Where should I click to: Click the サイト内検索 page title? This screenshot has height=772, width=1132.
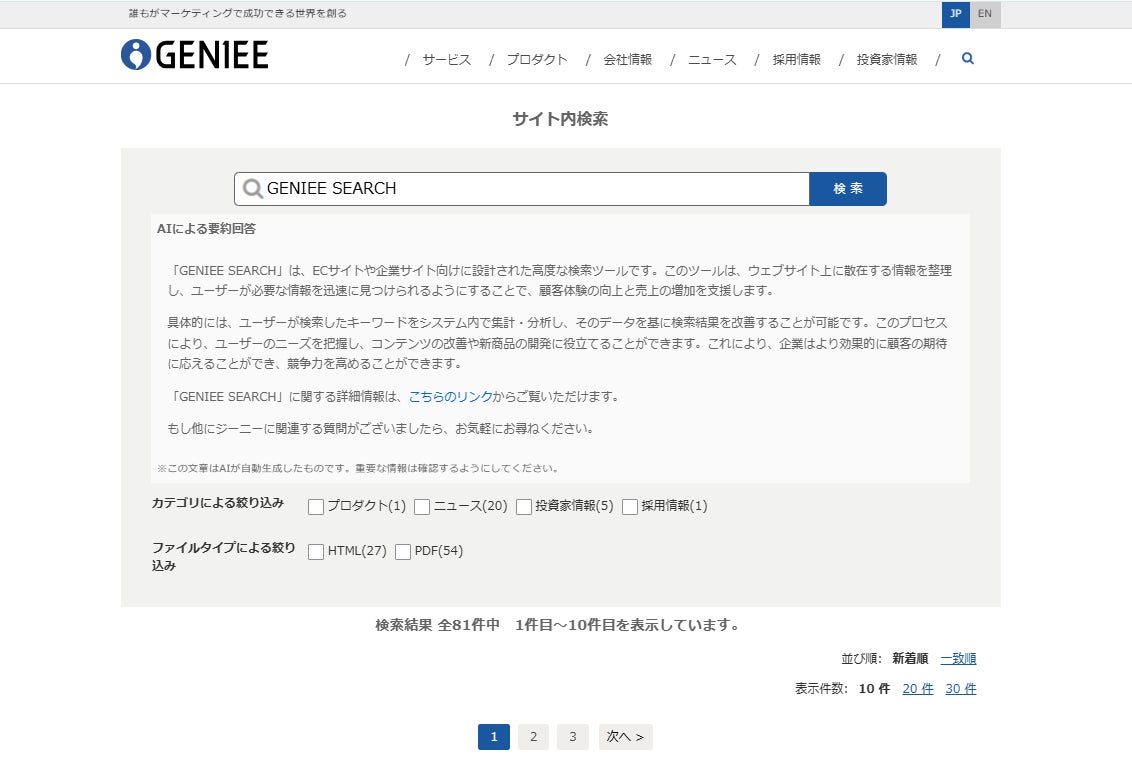point(560,119)
